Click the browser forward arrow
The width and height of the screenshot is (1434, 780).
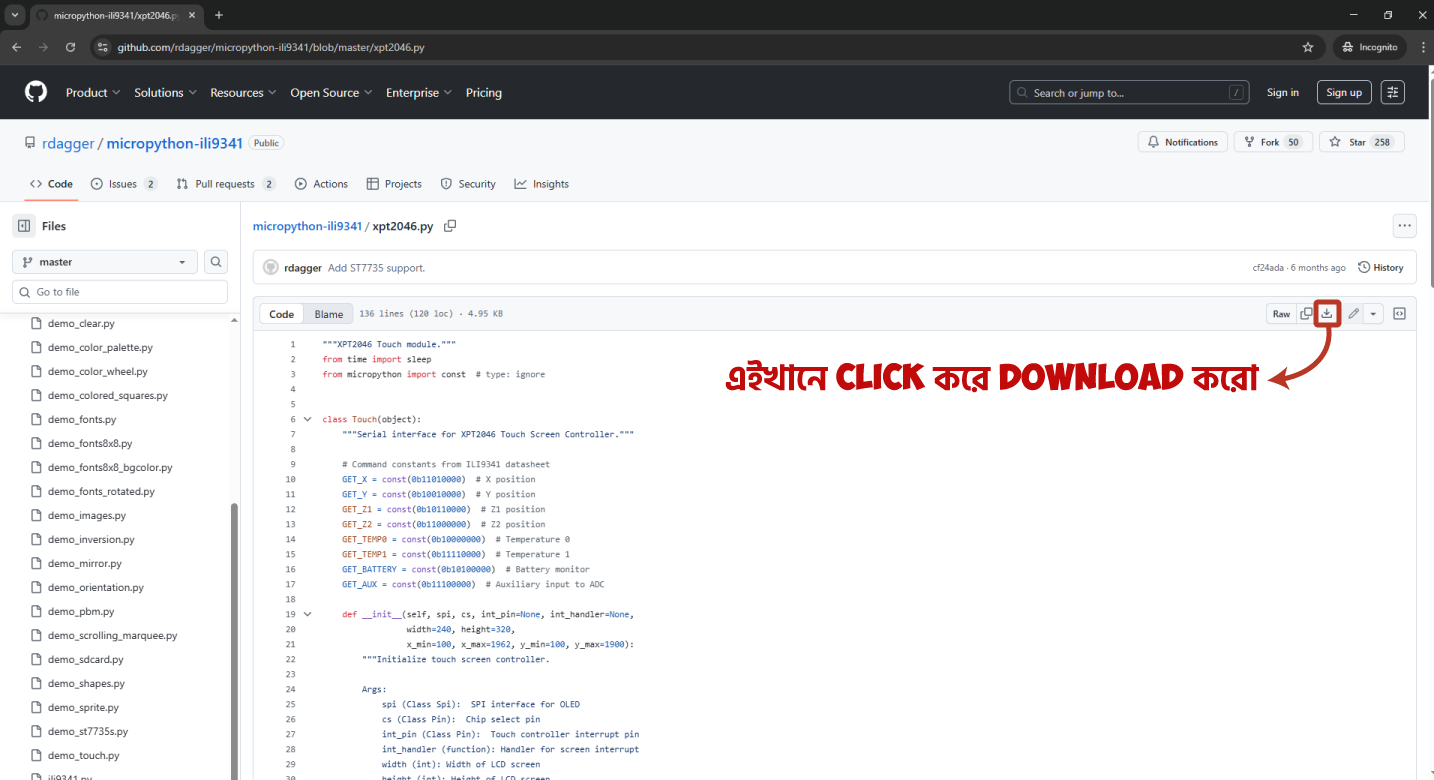click(x=43, y=47)
